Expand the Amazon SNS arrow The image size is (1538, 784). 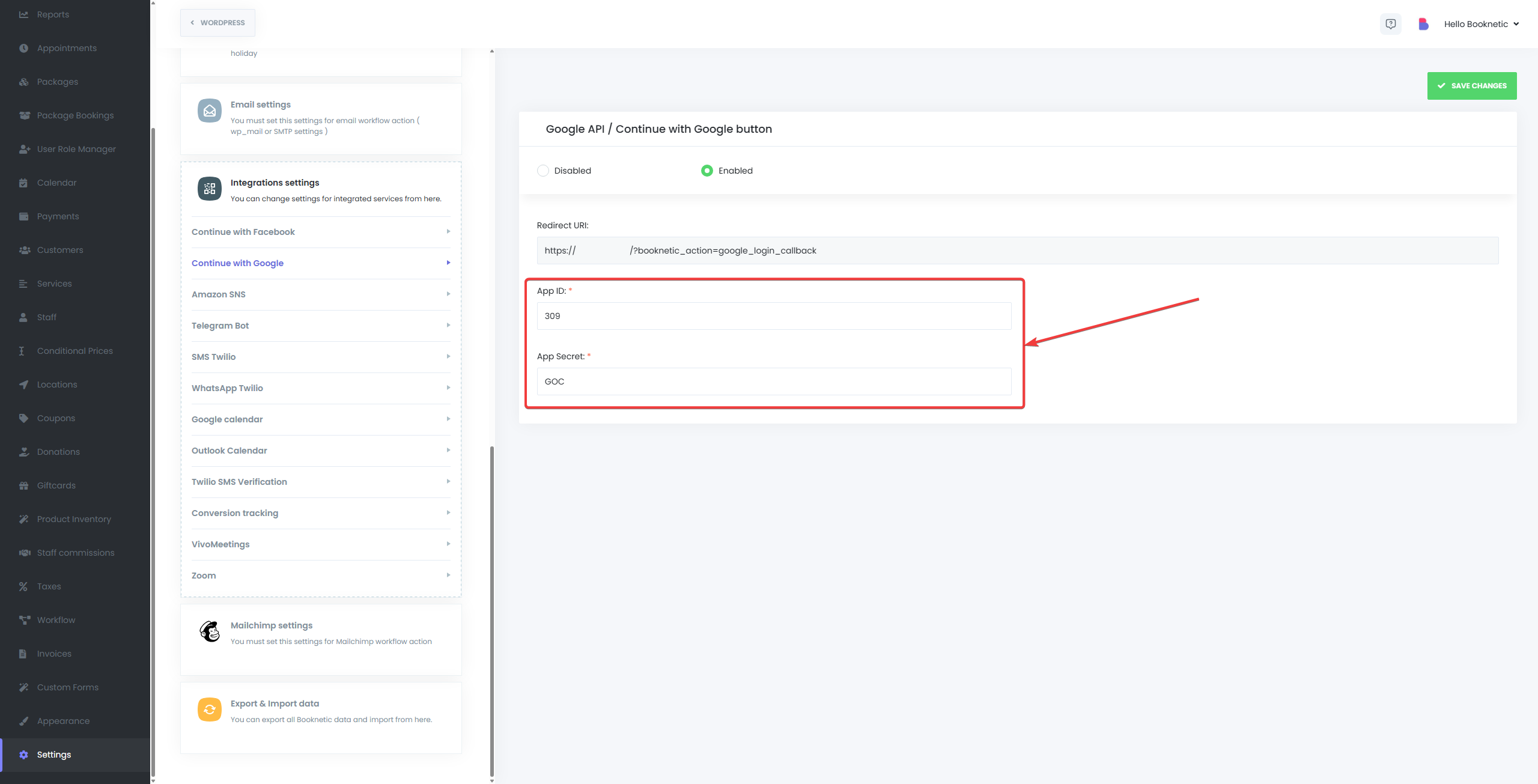point(448,294)
